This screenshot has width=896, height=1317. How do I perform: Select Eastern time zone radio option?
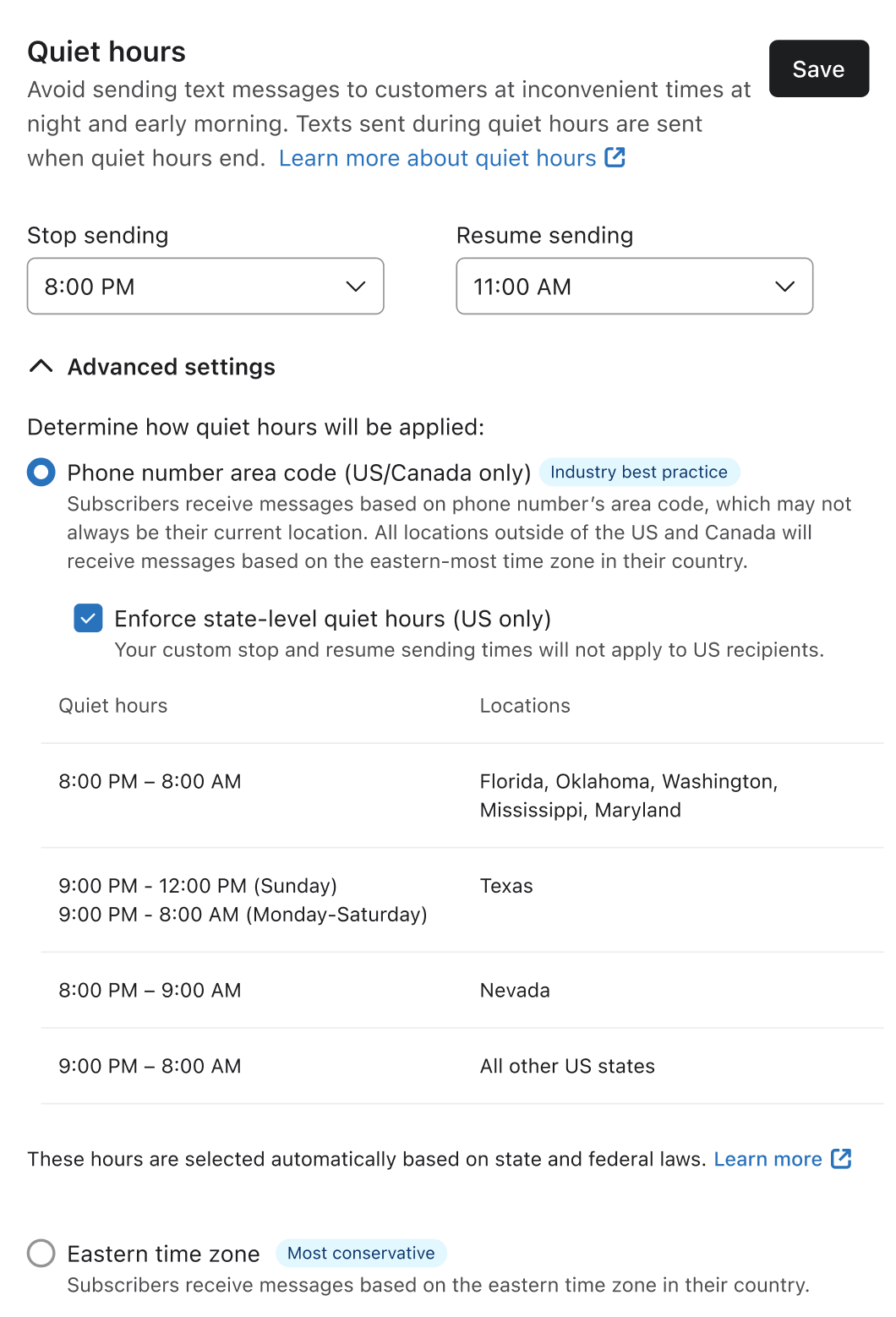pos(41,1253)
